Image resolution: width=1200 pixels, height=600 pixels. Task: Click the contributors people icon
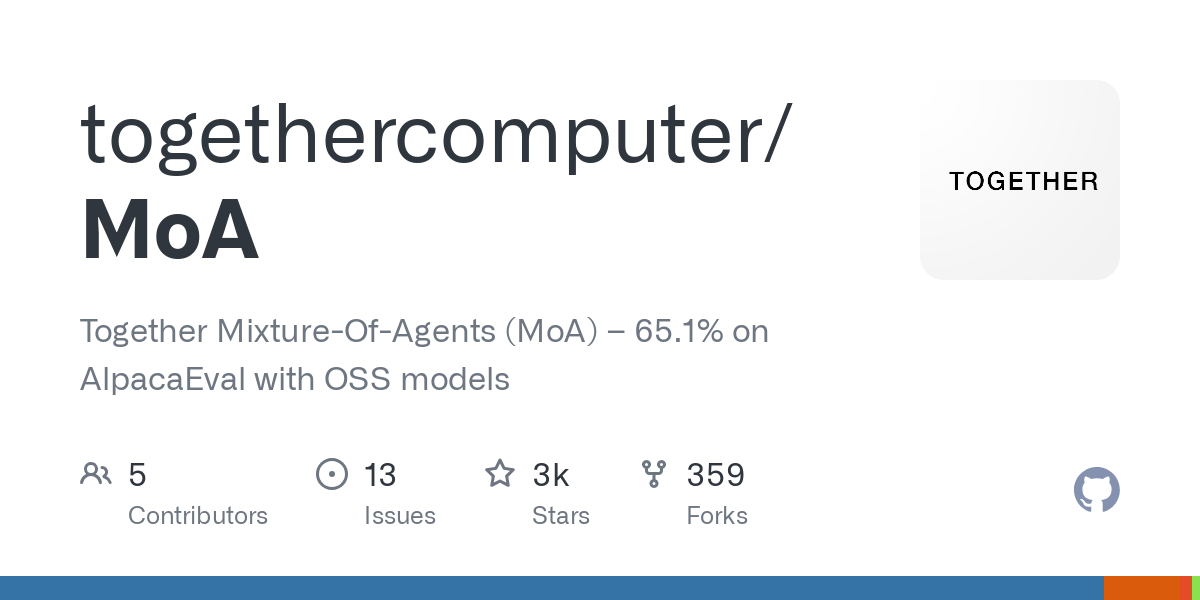(96, 474)
